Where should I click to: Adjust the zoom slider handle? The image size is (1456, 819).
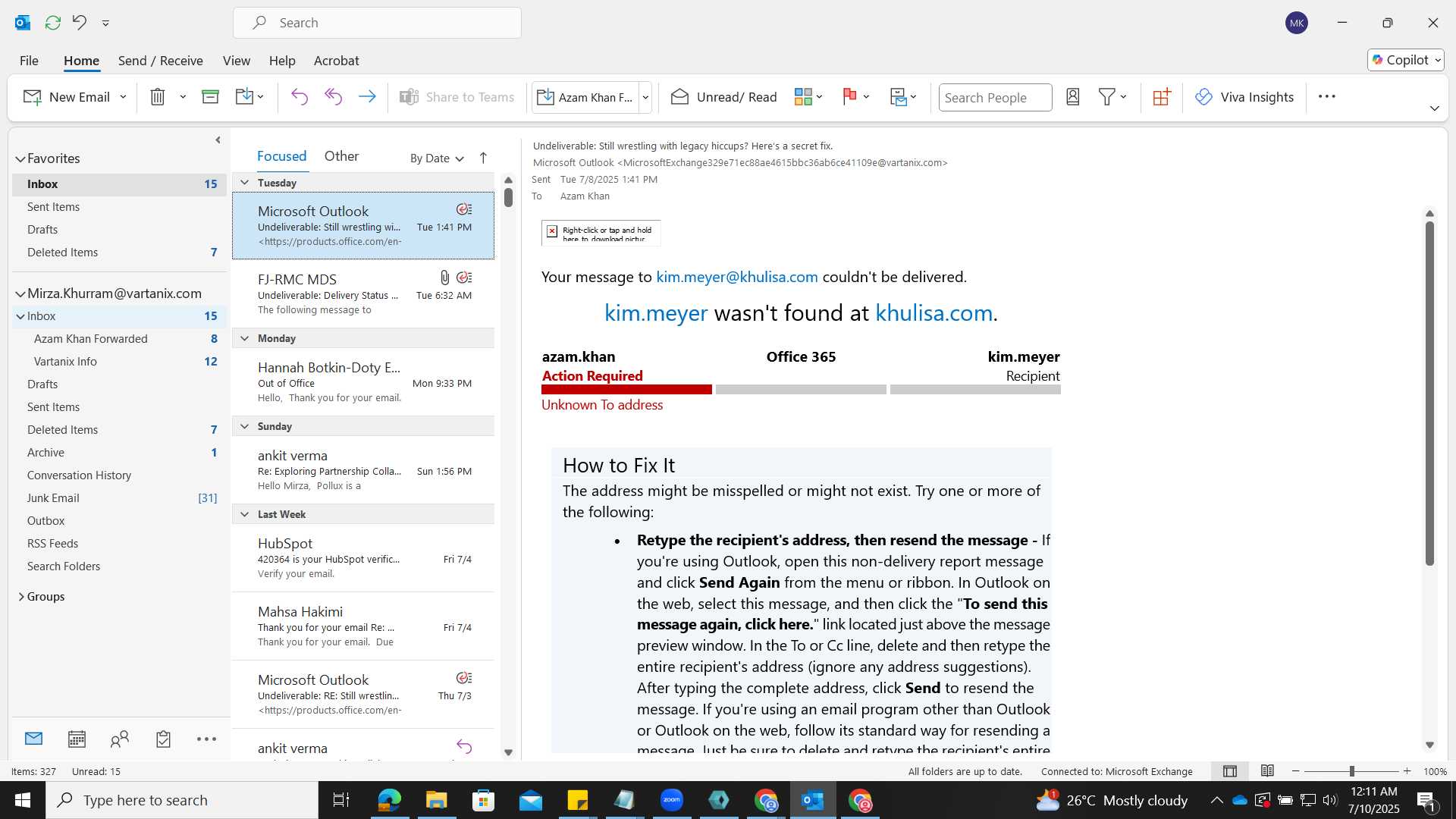click(1351, 771)
